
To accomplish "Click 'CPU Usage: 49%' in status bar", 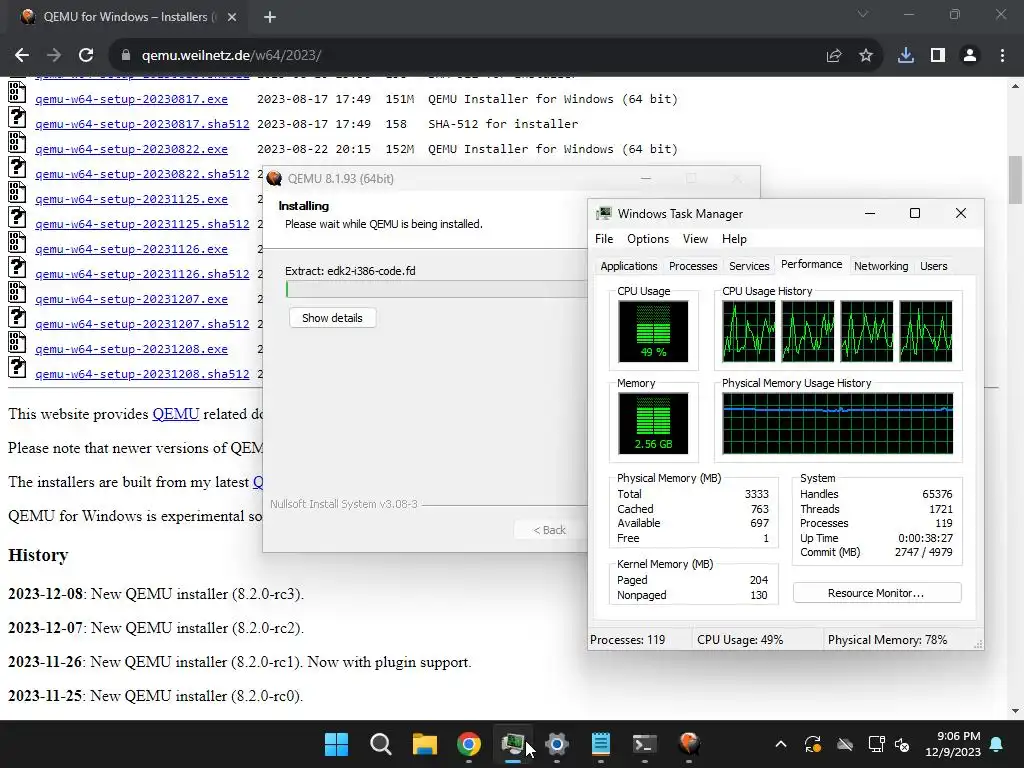I will click(x=740, y=640).
